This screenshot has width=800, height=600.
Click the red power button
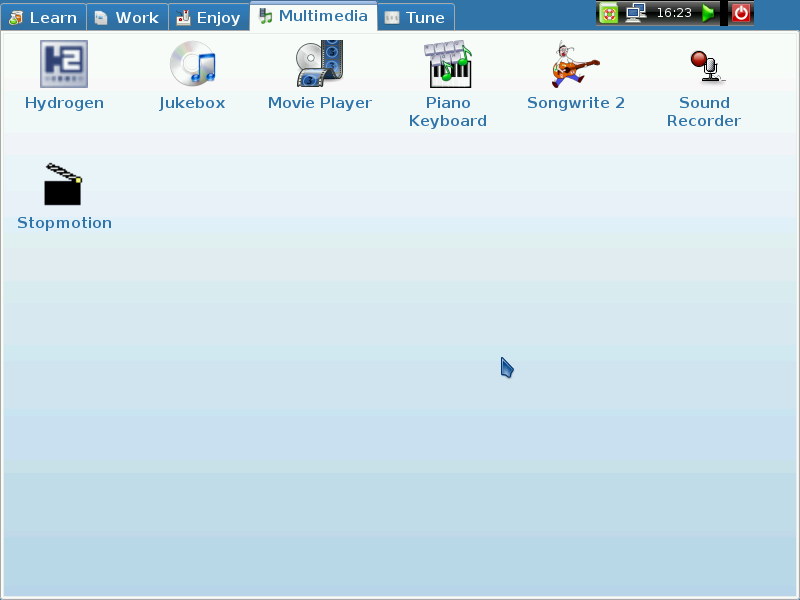click(x=741, y=13)
